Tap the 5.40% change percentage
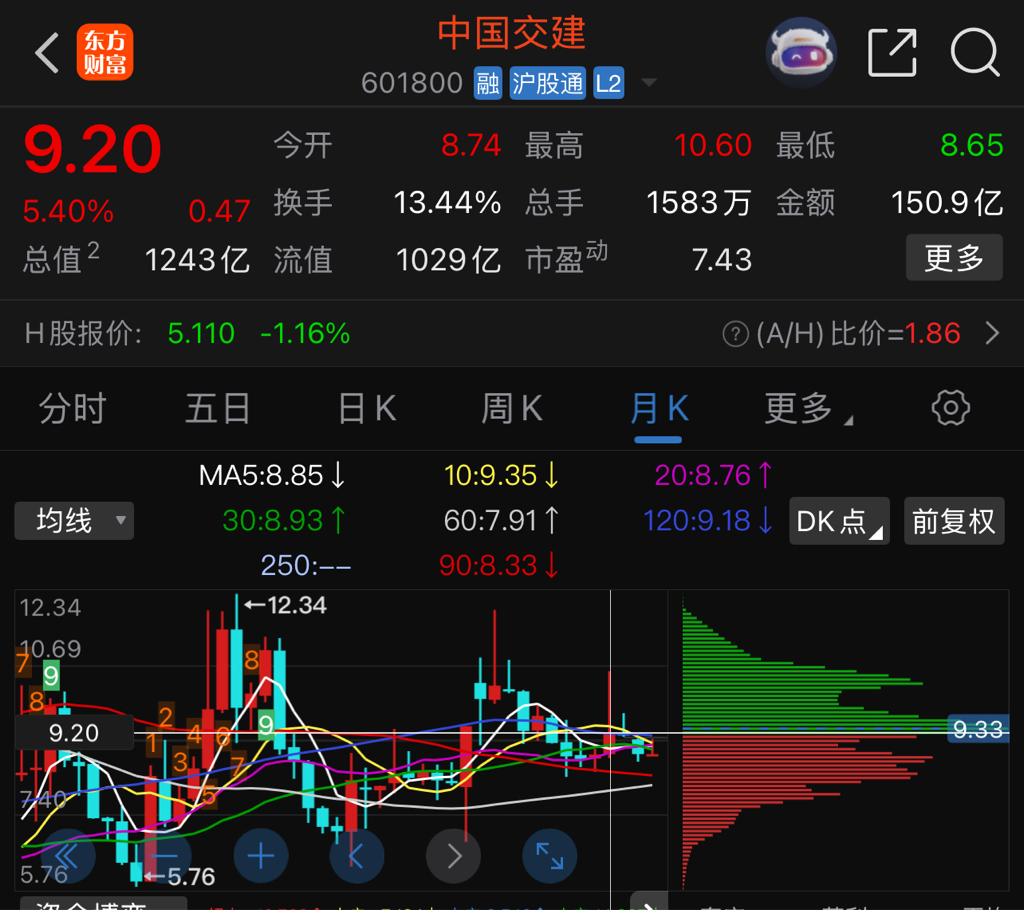1024x910 pixels. [x=68, y=211]
